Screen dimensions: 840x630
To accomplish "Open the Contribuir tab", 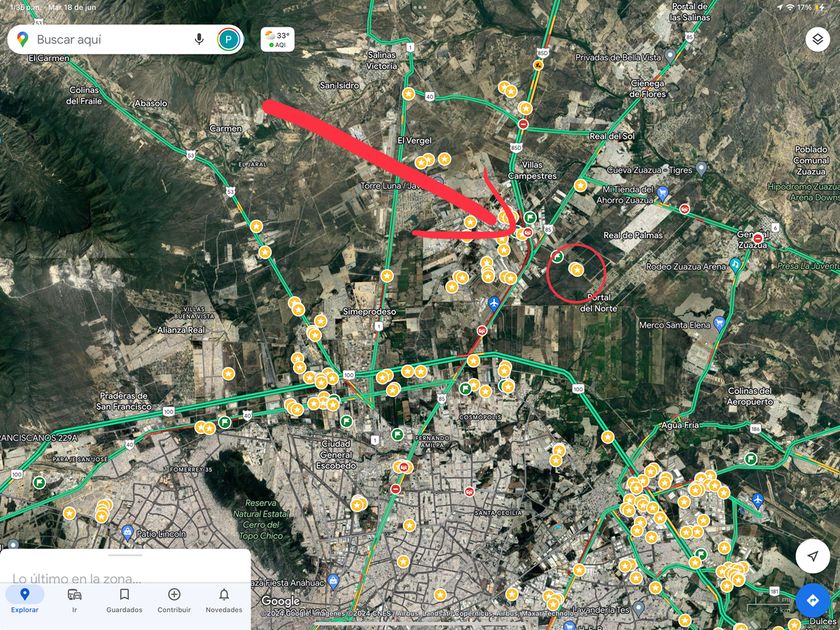I will click(x=174, y=600).
